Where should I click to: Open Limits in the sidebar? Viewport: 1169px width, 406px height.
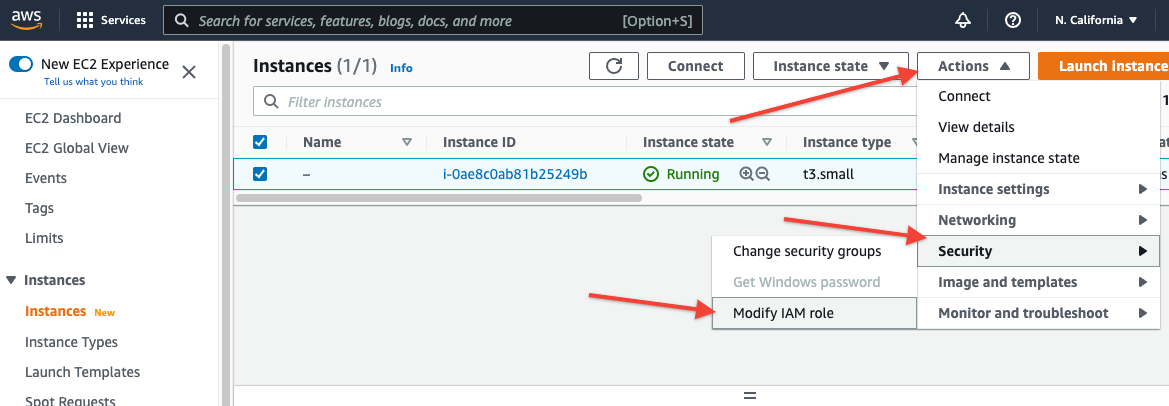pyautogui.click(x=44, y=238)
